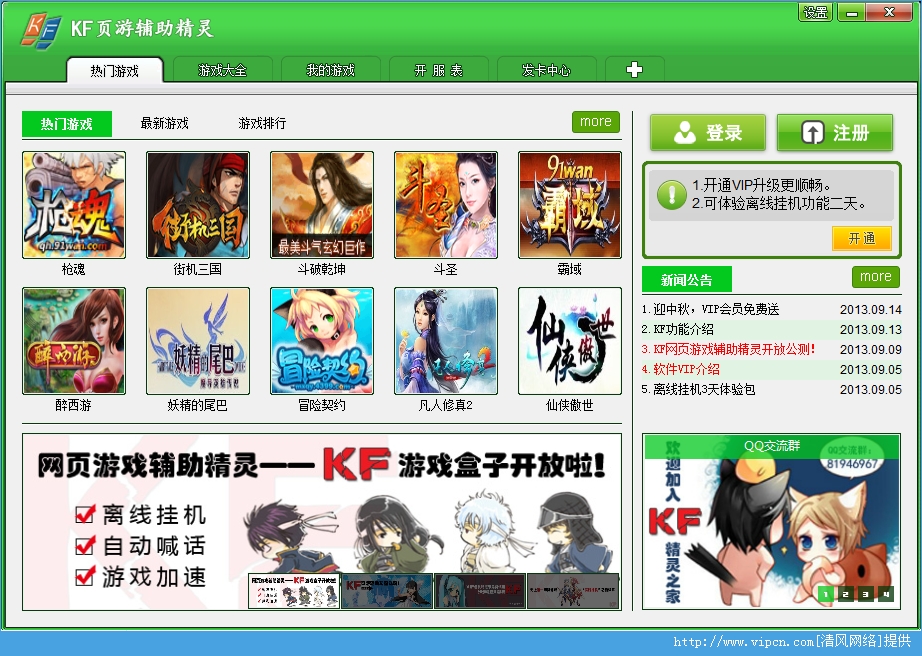This screenshot has width=922, height=656.
Task: Open the 开服表 tab
Action: point(439,71)
